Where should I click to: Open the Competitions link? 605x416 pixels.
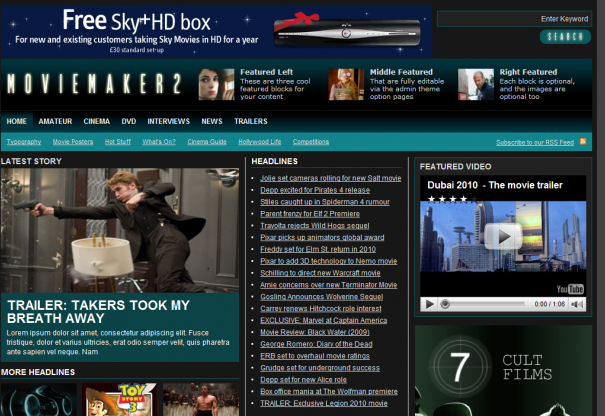tap(311, 142)
